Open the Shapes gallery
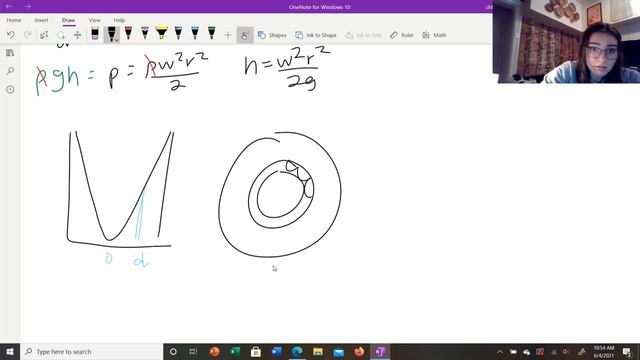 coord(272,35)
